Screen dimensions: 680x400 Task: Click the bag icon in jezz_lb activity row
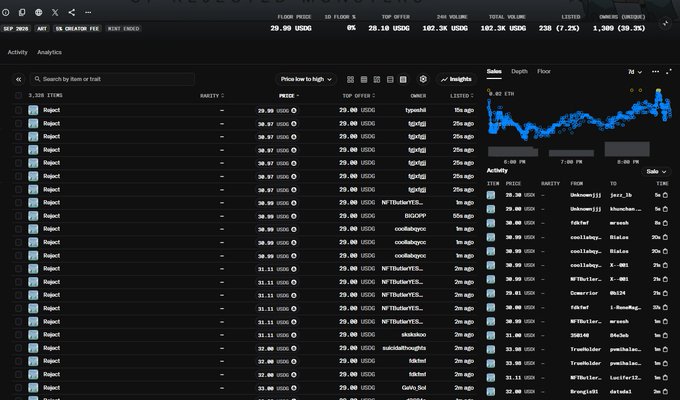pos(665,195)
